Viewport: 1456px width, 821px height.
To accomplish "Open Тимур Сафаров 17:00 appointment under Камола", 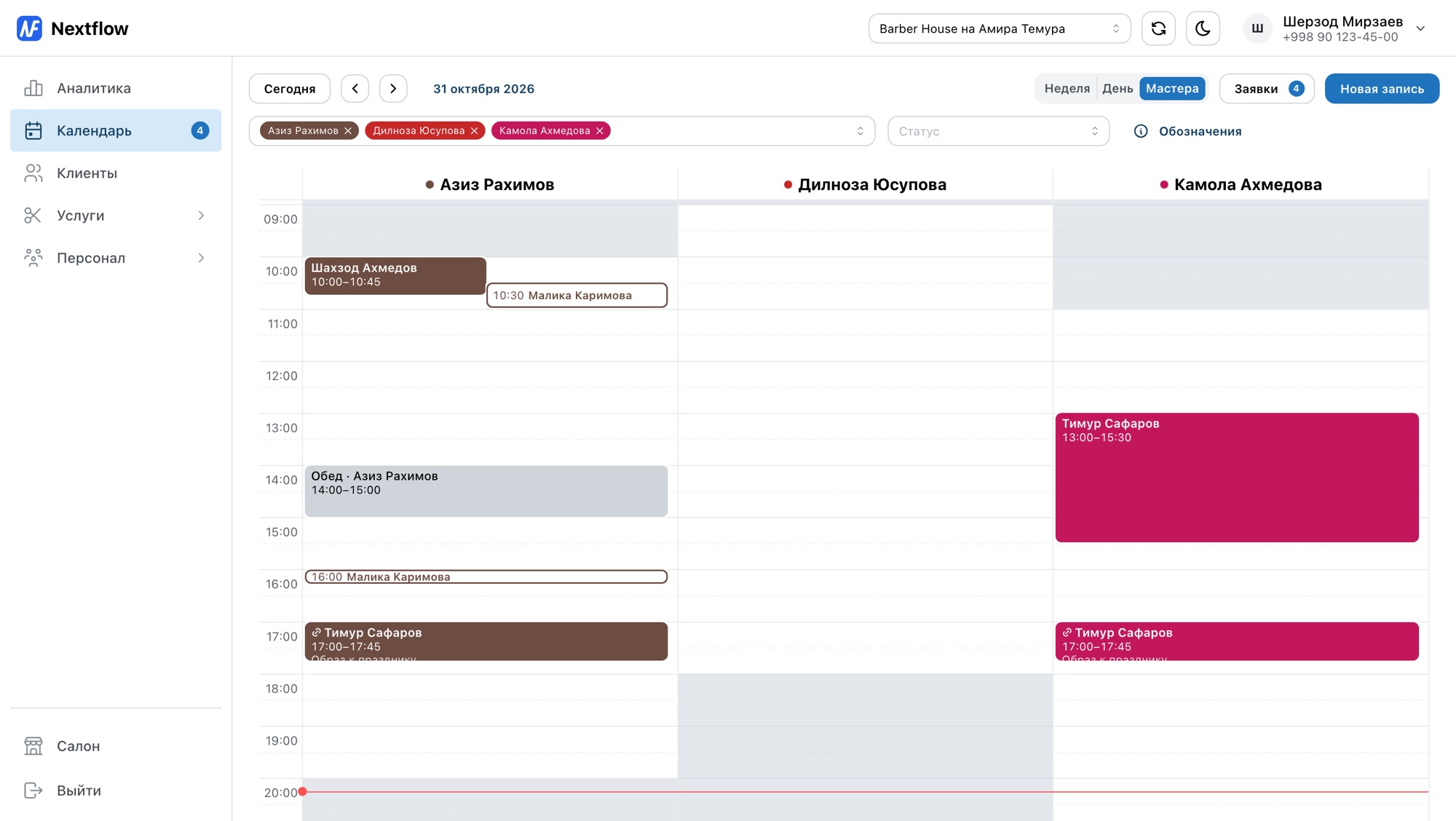I will (x=1237, y=641).
